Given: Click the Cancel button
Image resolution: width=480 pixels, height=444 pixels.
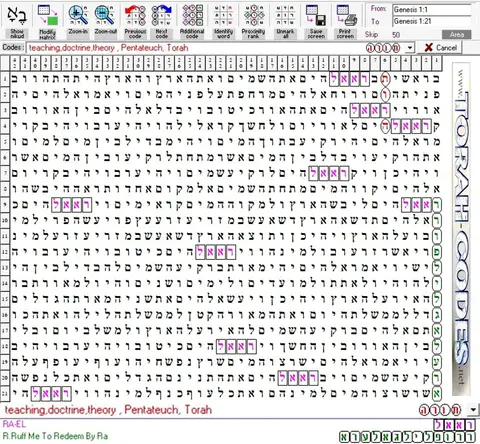Looking at the screenshot, I should [440, 48].
